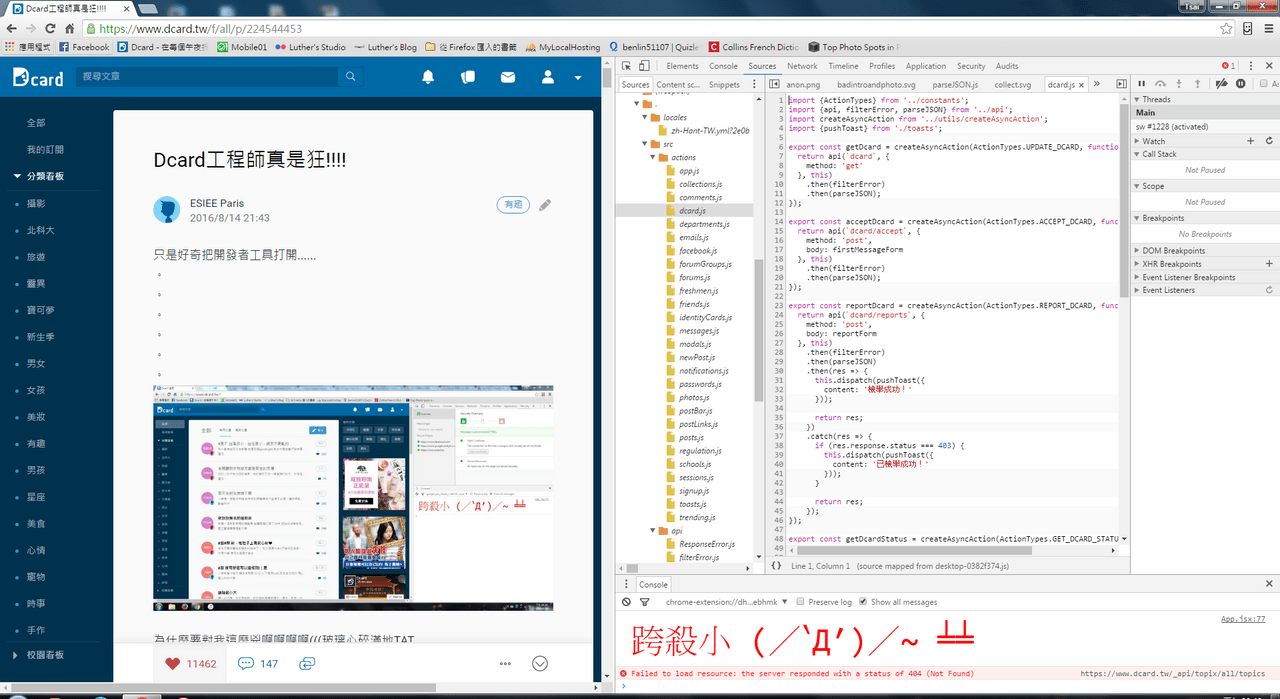The height and width of the screenshot is (699, 1280).
Task: Click the step out debugger button
Action: click(1200, 84)
